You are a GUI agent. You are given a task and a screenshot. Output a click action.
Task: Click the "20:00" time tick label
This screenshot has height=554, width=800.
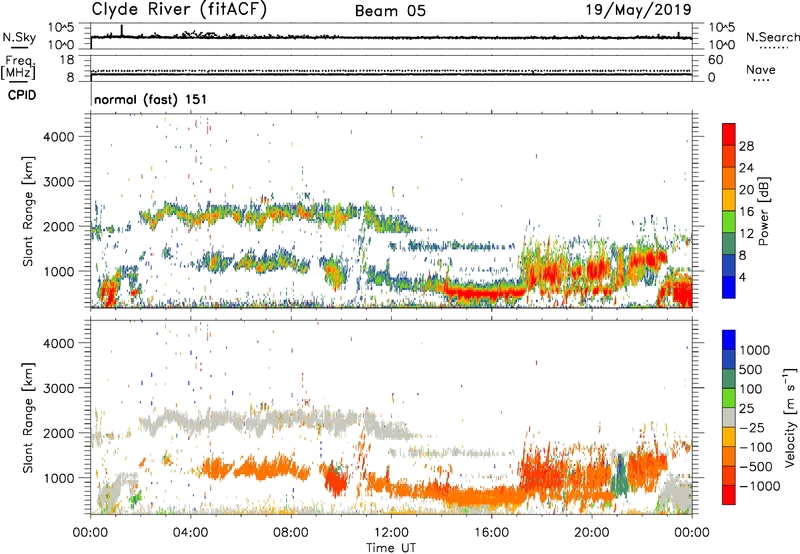click(x=591, y=533)
